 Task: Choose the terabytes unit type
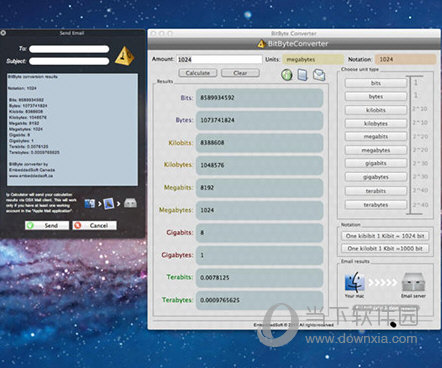pyautogui.click(x=376, y=205)
